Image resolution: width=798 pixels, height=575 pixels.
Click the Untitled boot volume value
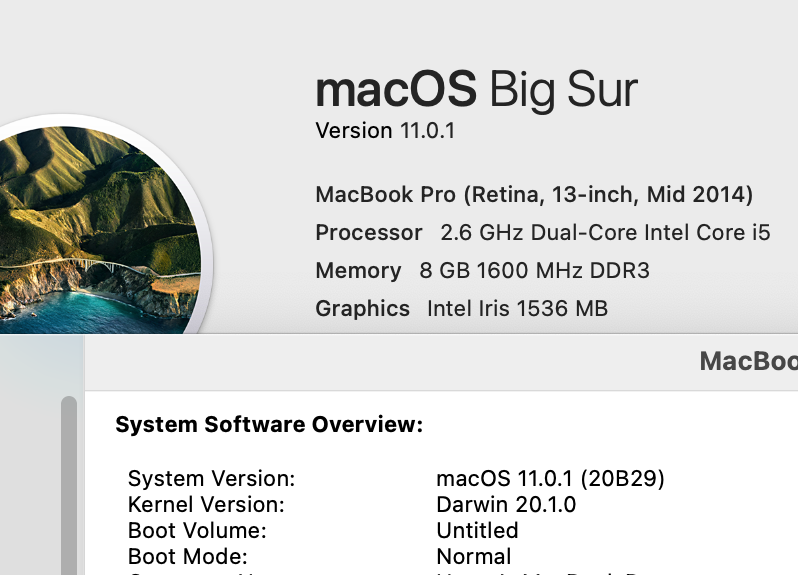coord(477,531)
